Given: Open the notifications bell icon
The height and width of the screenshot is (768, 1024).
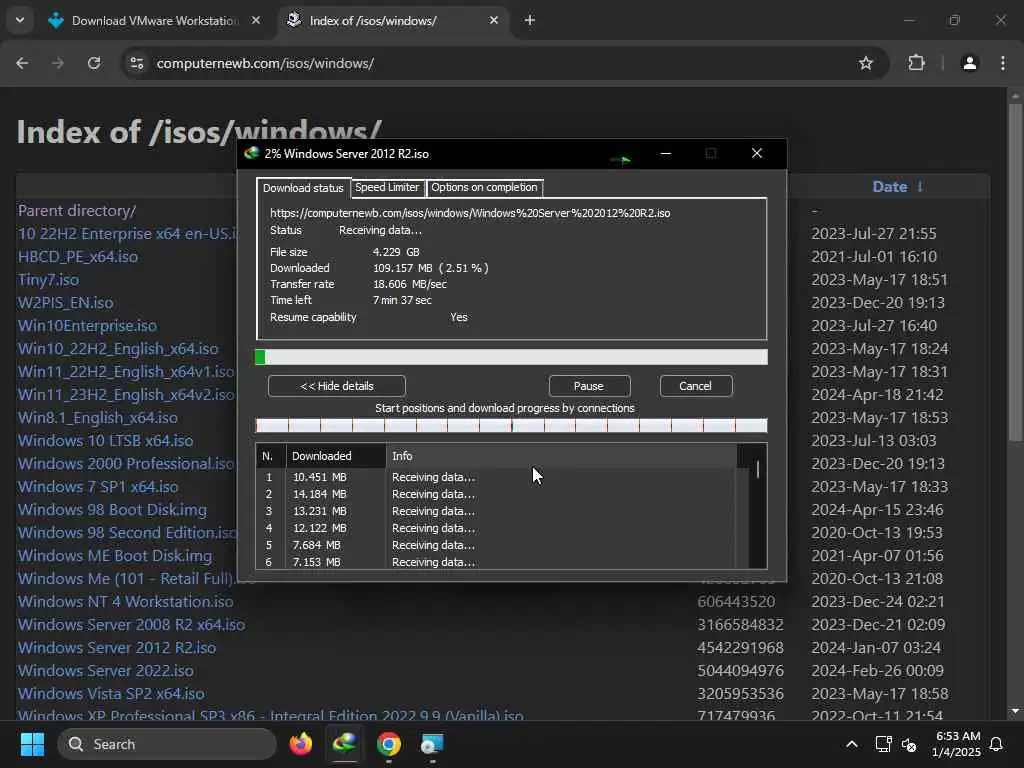Looking at the screenshot, I should [x=996, y=744].
